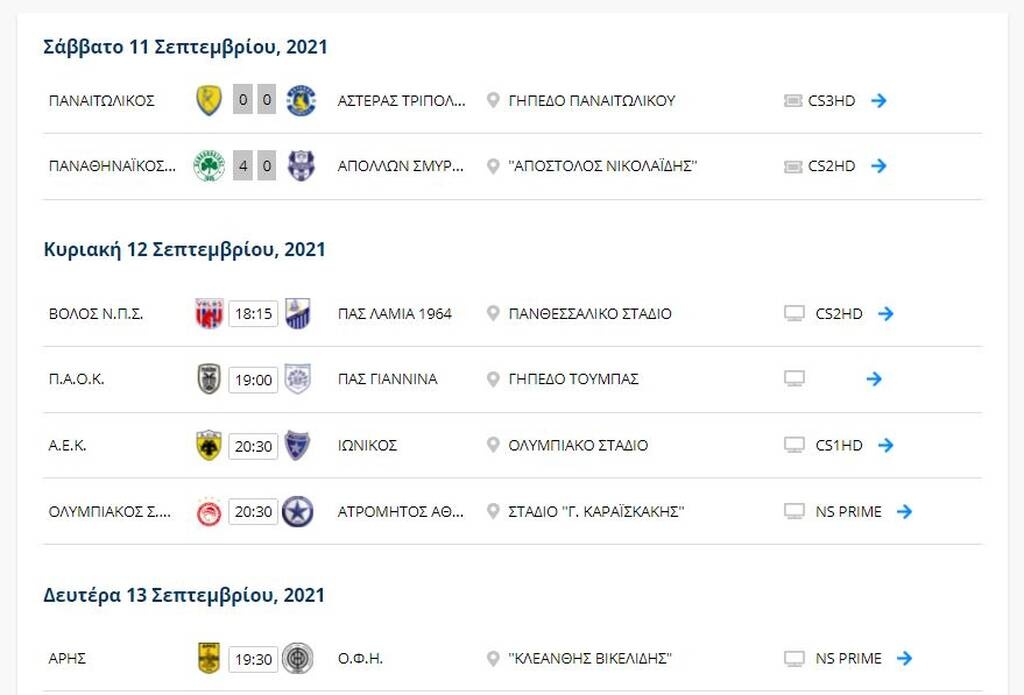1024x695 pixels.
Task: Click the ΠΑΣ ΛΑΜΙΑ 1964 team name
Action: (394, 313)
